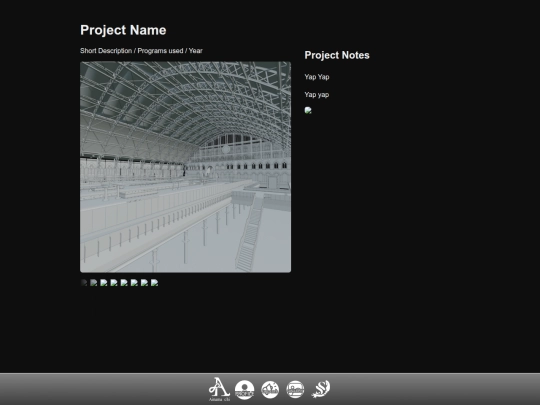The height and width of the screenshot is (405, 540).
Task: Open the scissors-and-A logo in the footer
Action: pos(219,389)
